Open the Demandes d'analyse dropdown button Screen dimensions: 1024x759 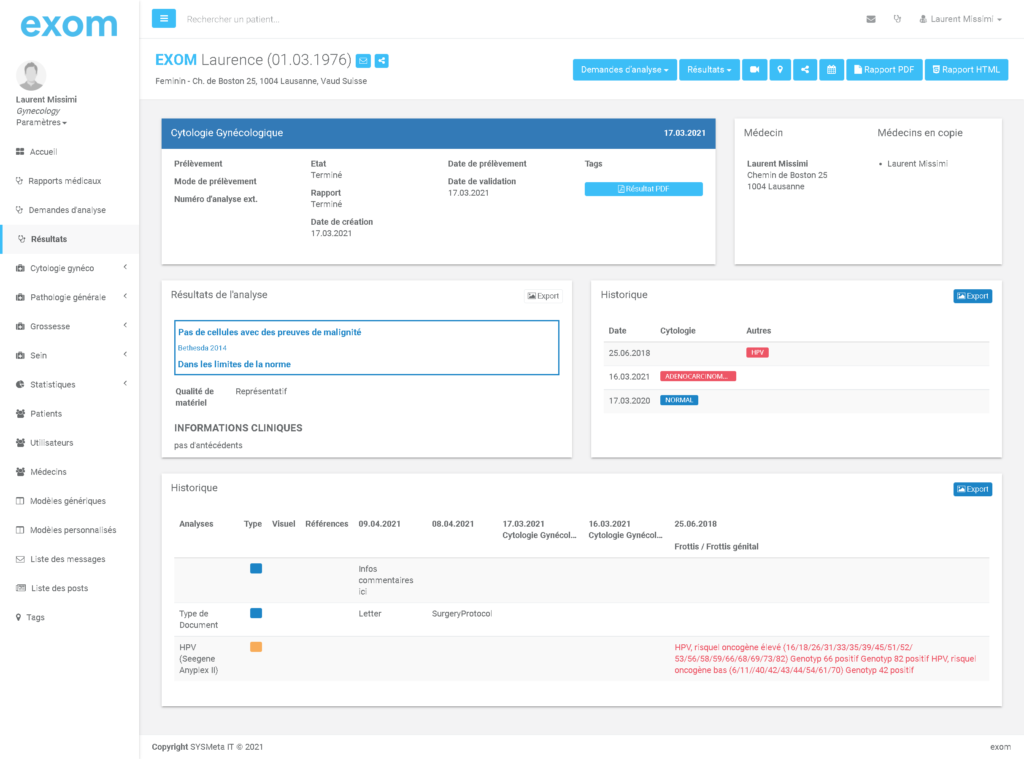[624, 70]
